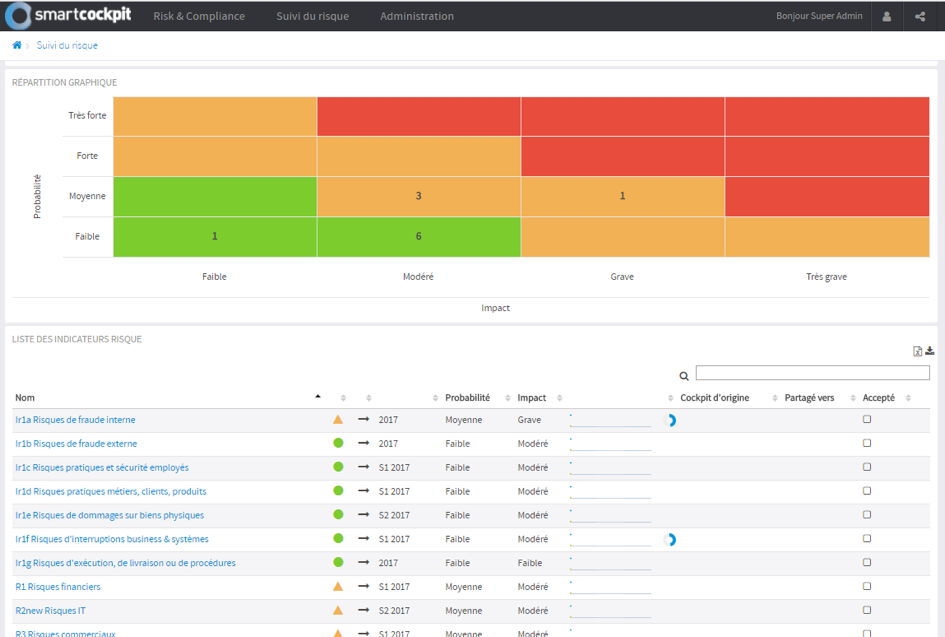Enable Accepté for R1 Risques financiers

click(x=867, y=586)
